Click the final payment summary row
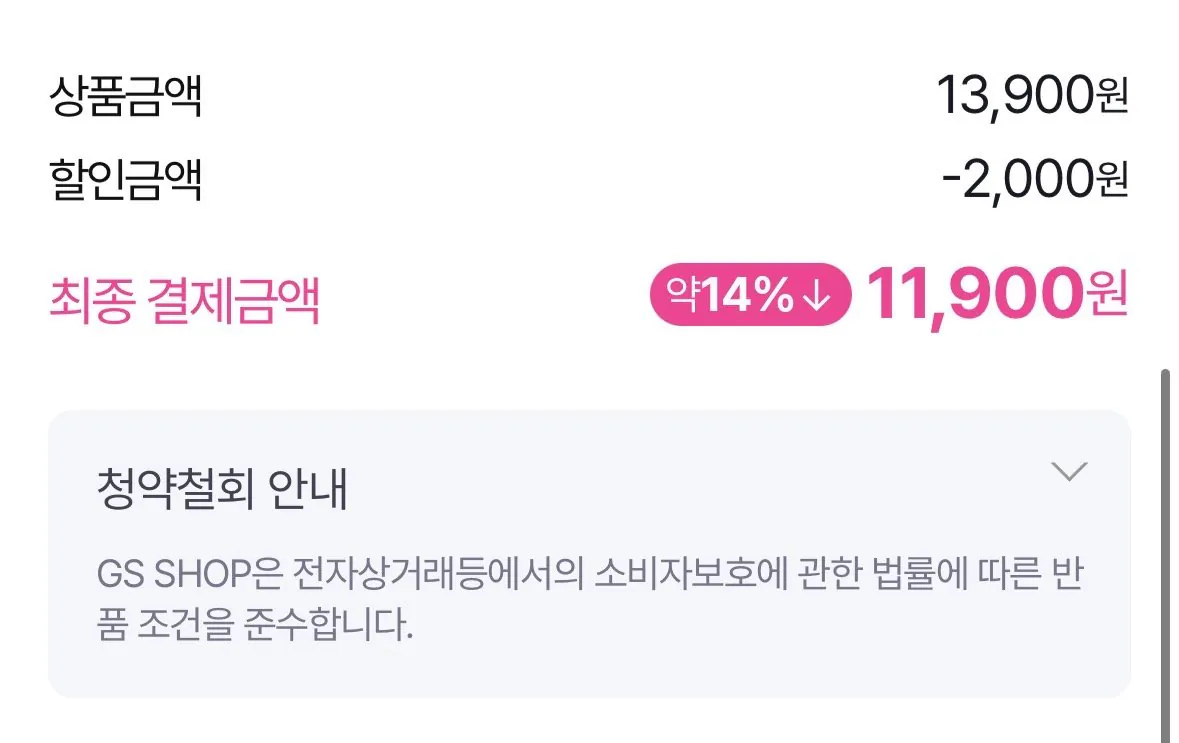The image size is (1179, 743). point(590,294)
